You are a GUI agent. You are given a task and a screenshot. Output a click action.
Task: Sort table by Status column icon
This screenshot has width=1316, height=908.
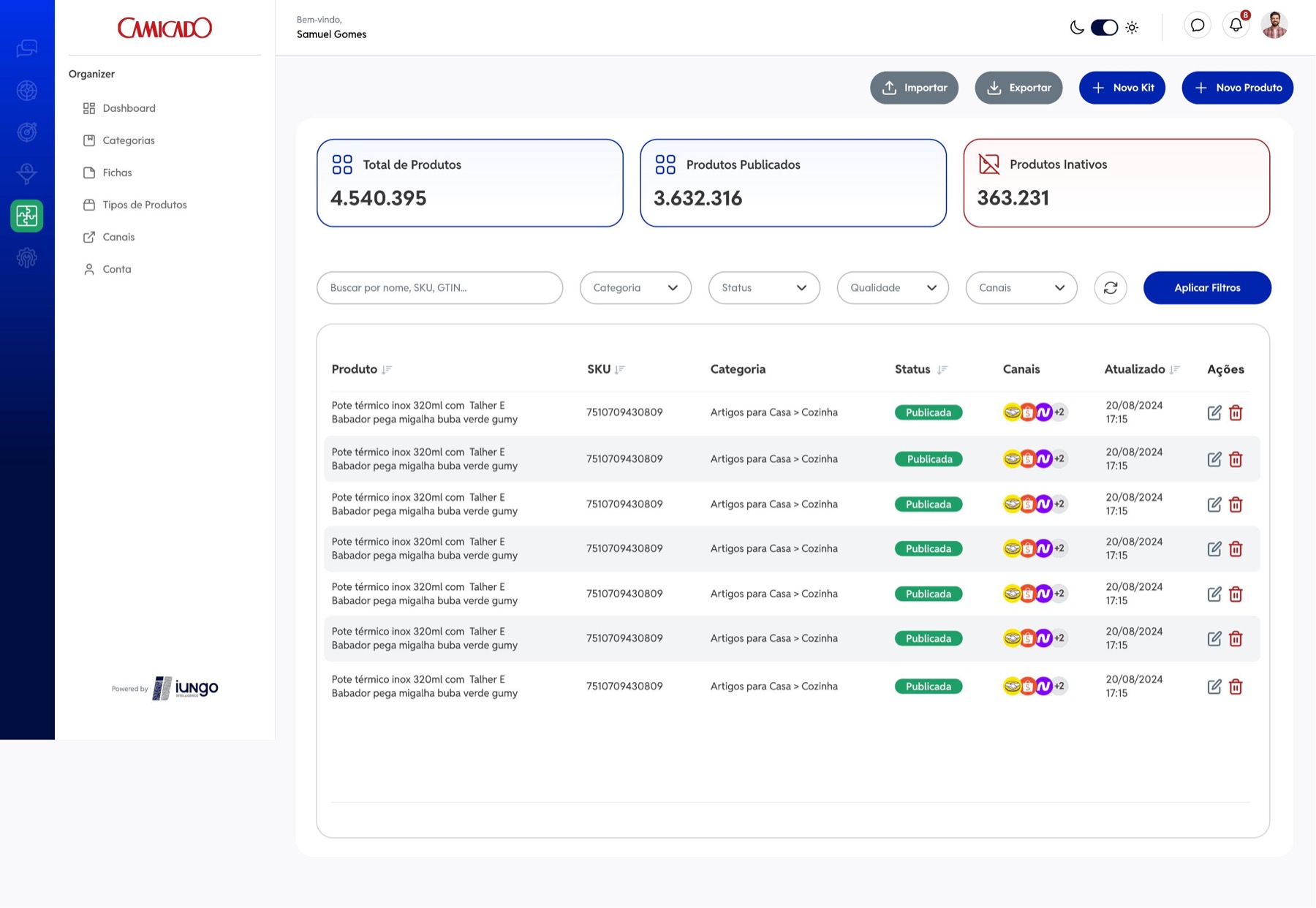point(942,370)
